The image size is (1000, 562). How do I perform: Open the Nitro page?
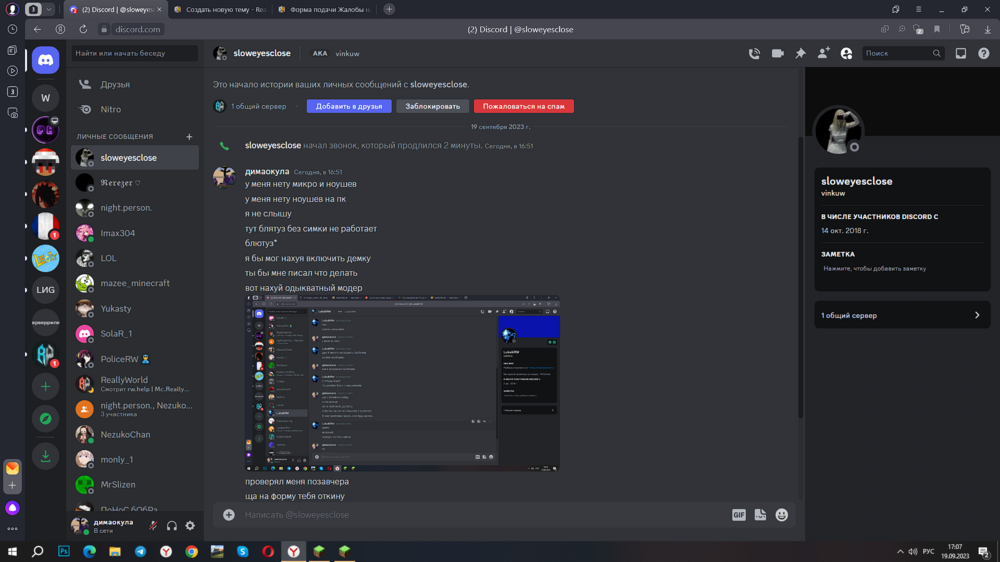click(x=135, y=109)
